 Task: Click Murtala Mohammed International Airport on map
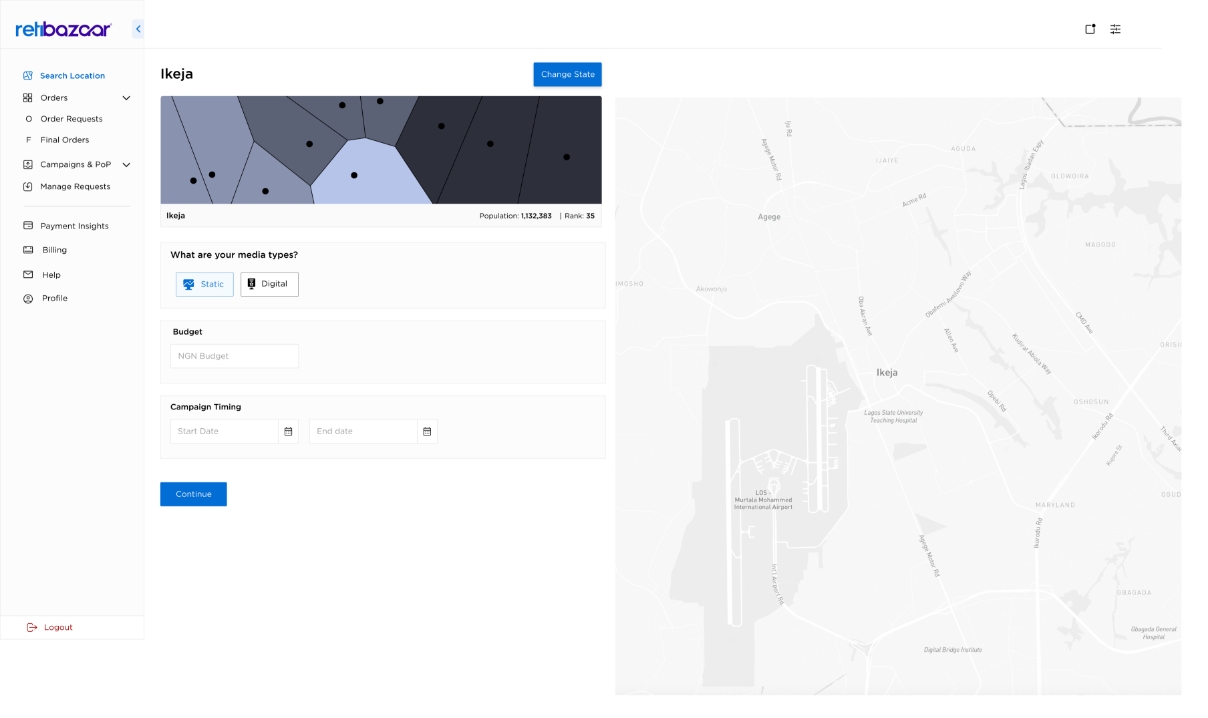[x=763, y=500]
